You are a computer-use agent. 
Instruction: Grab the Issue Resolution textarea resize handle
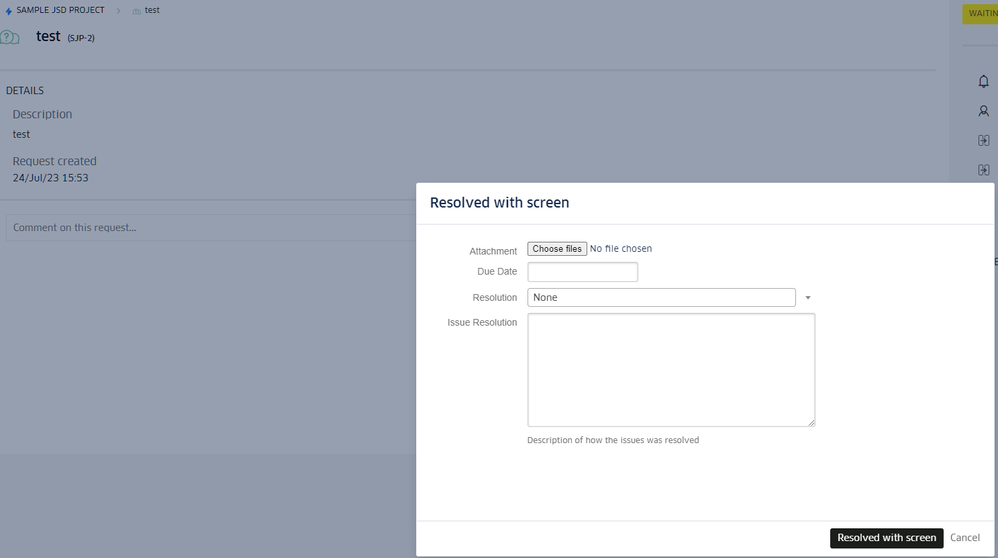812,422
